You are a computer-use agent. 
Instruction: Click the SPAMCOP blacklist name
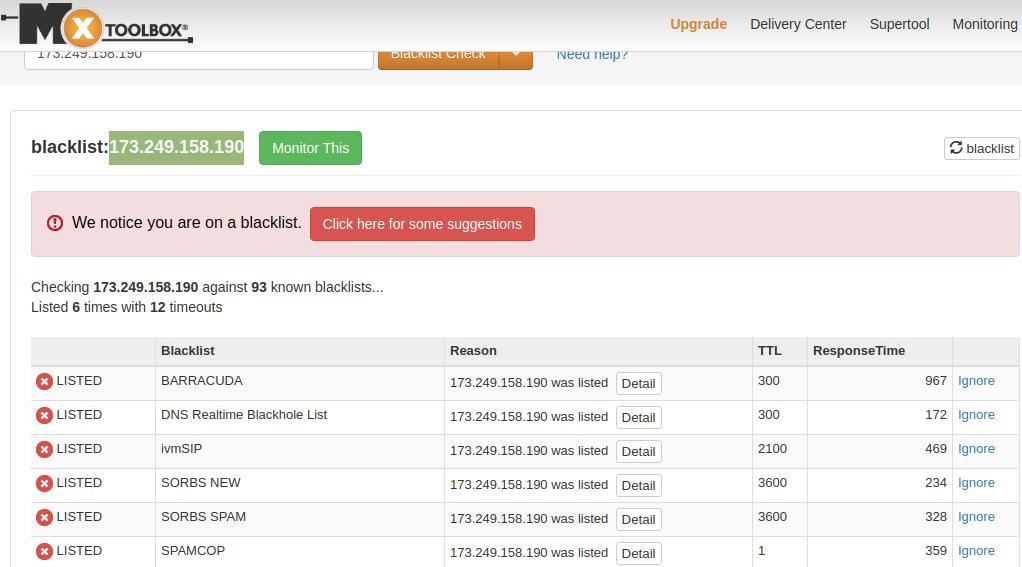(x=193, y=551)
